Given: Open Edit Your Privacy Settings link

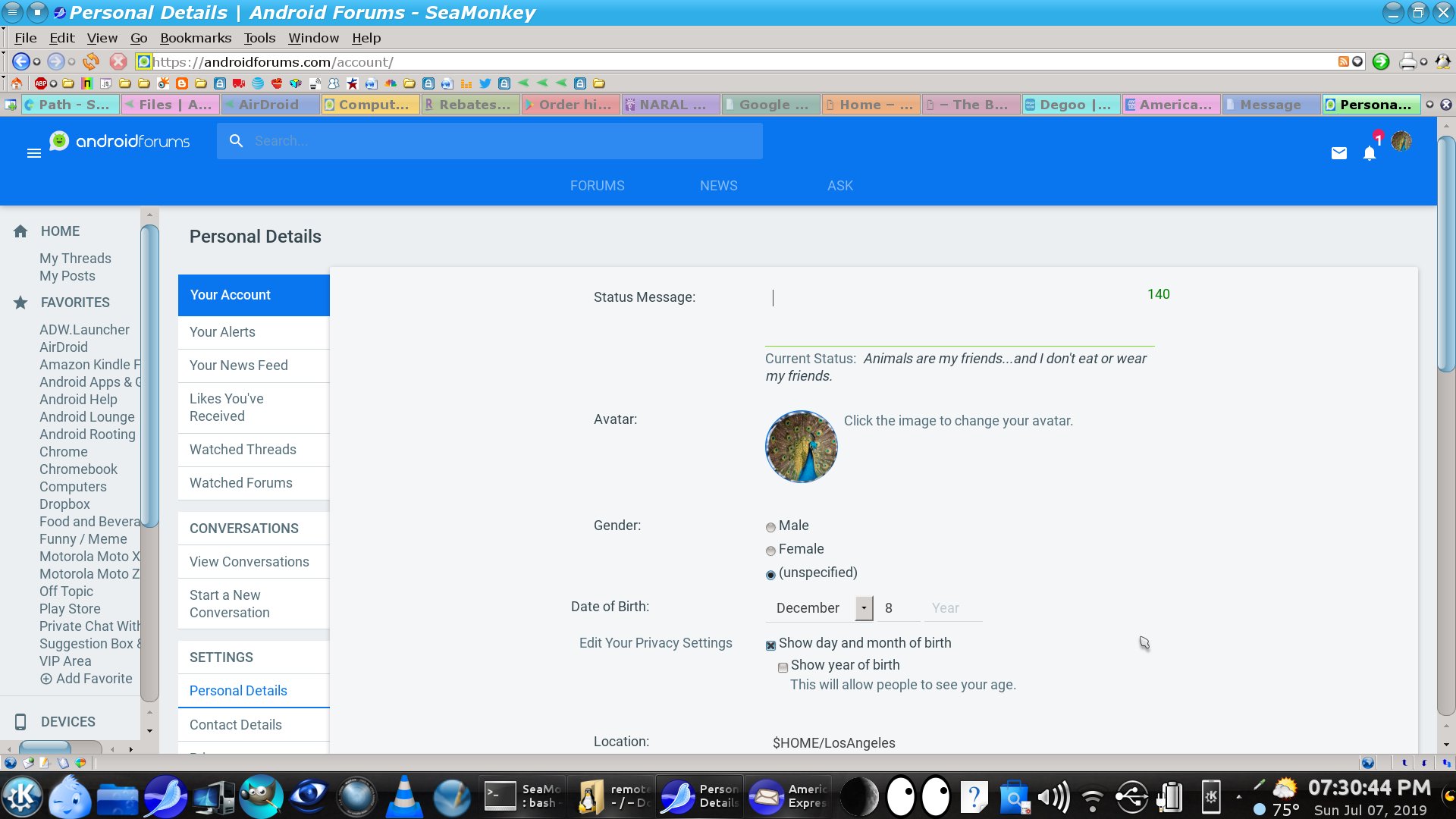Looking at the screenshot, I should coord(655,643).
